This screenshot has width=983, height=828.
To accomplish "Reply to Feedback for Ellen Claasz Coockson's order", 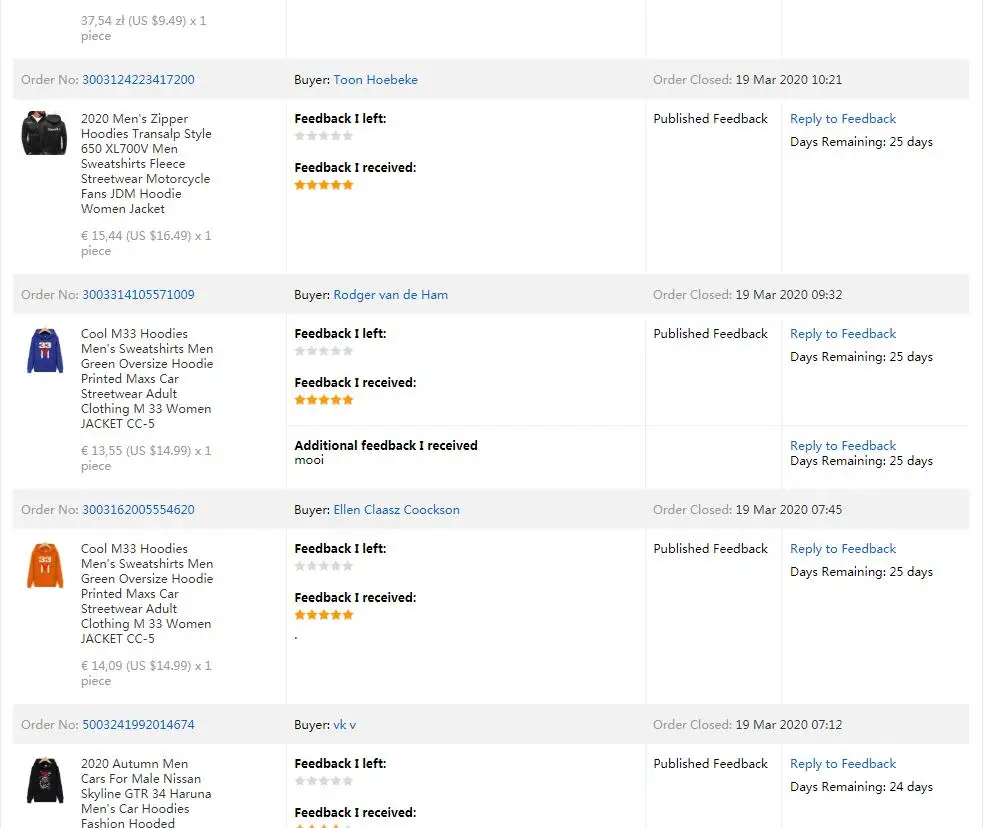I will [842, 549].
